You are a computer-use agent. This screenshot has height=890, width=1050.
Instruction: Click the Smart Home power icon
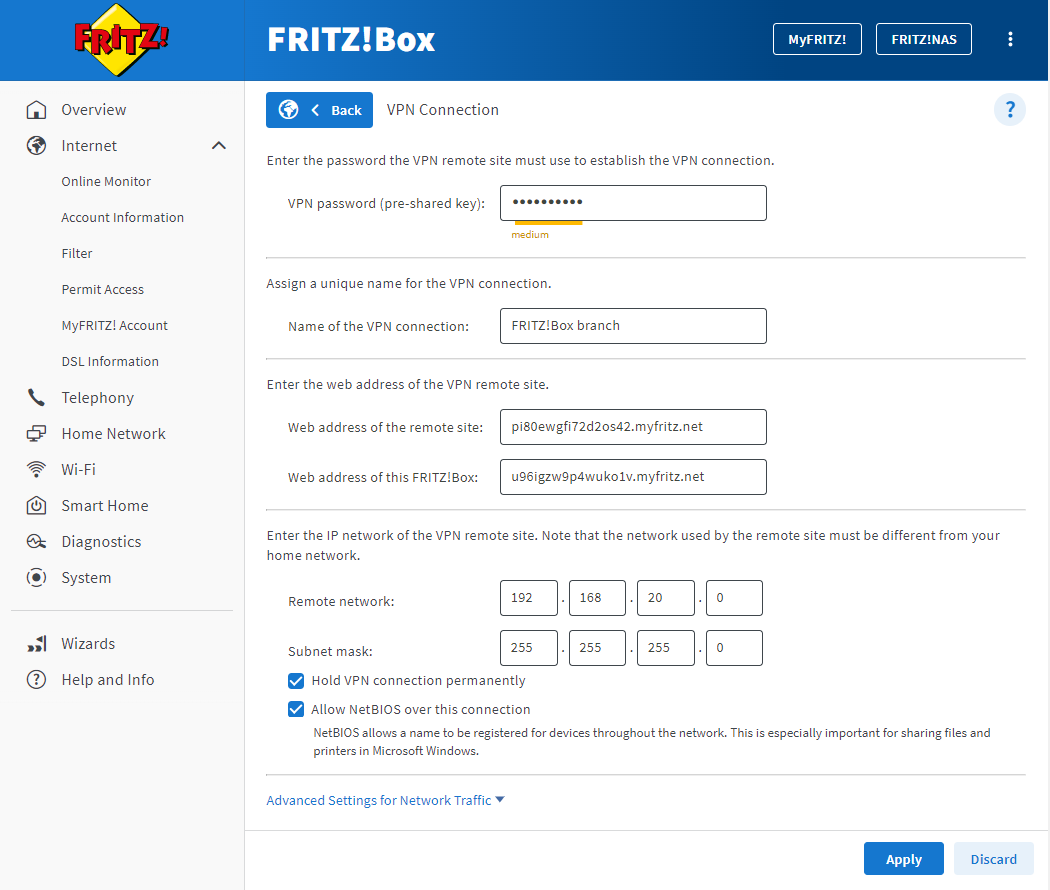coord(36,506)
